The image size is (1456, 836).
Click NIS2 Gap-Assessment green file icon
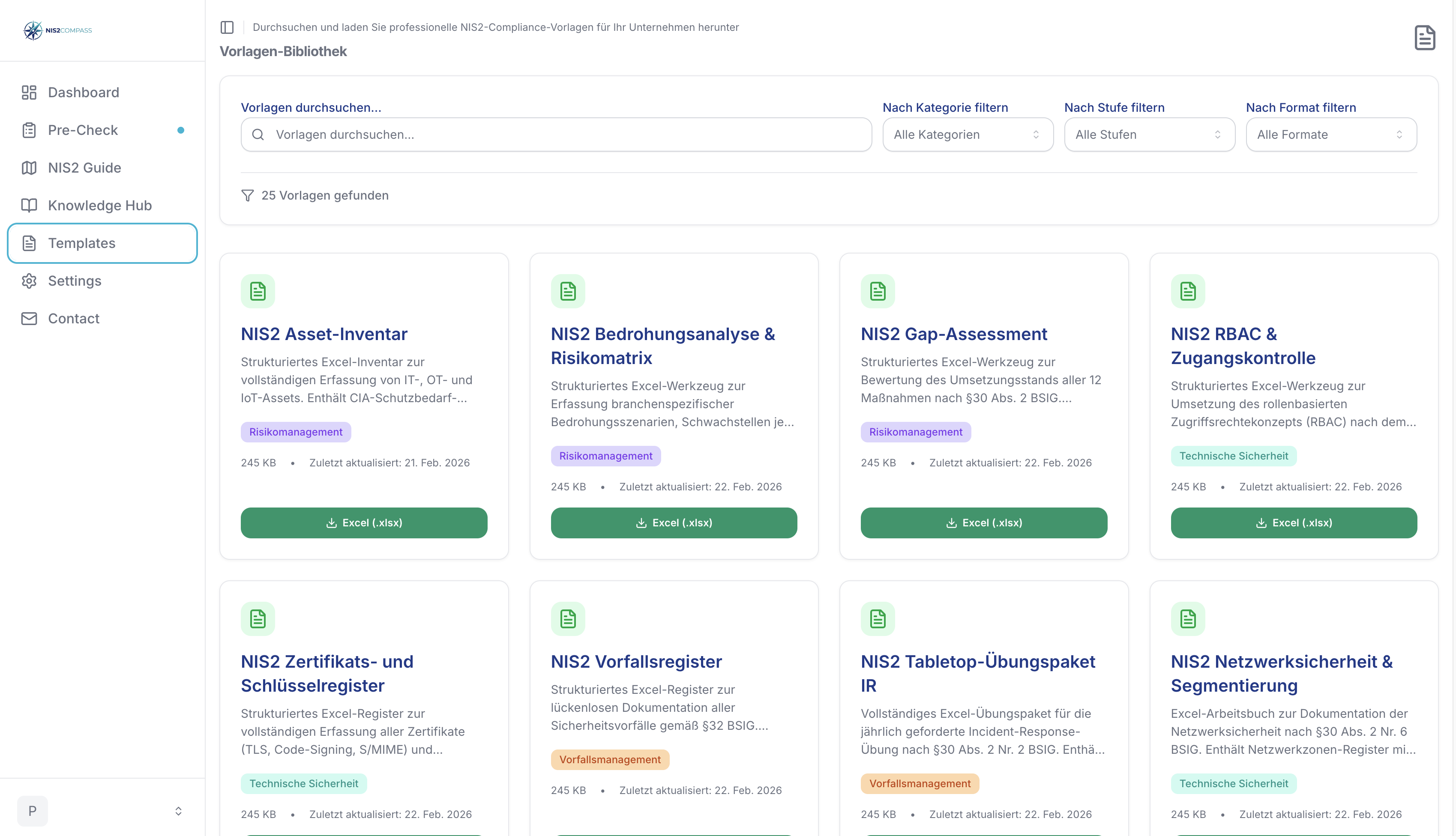click(878, 292)
